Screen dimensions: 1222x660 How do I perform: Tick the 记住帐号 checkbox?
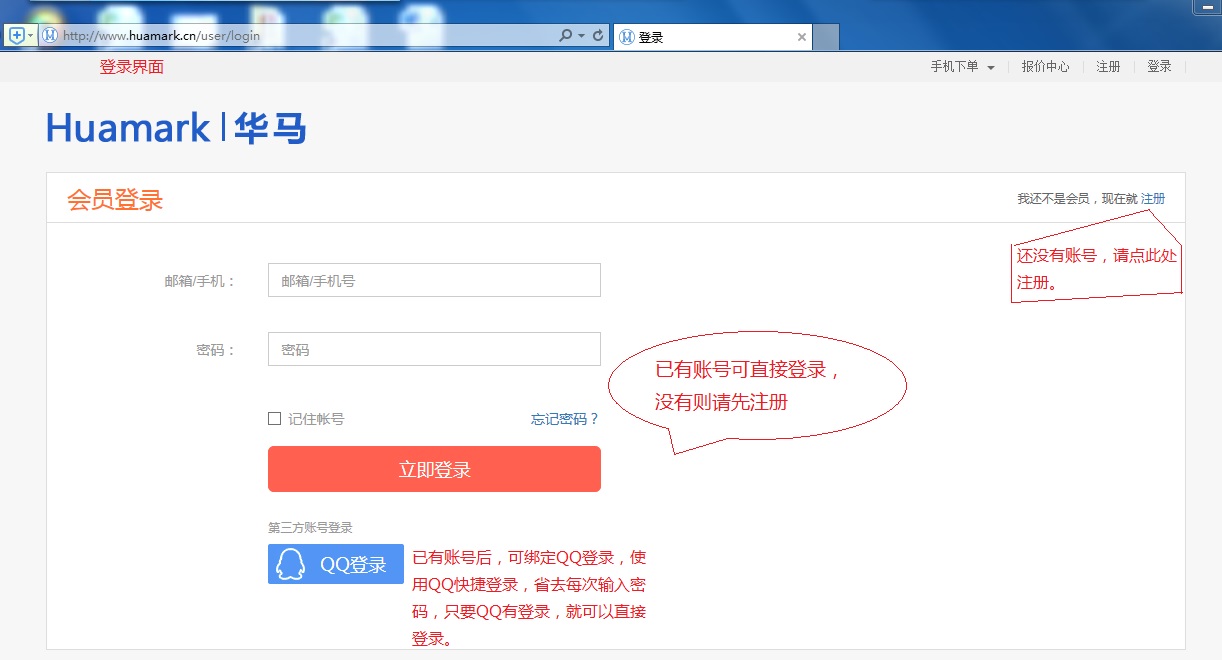click(x=274, y=419)
